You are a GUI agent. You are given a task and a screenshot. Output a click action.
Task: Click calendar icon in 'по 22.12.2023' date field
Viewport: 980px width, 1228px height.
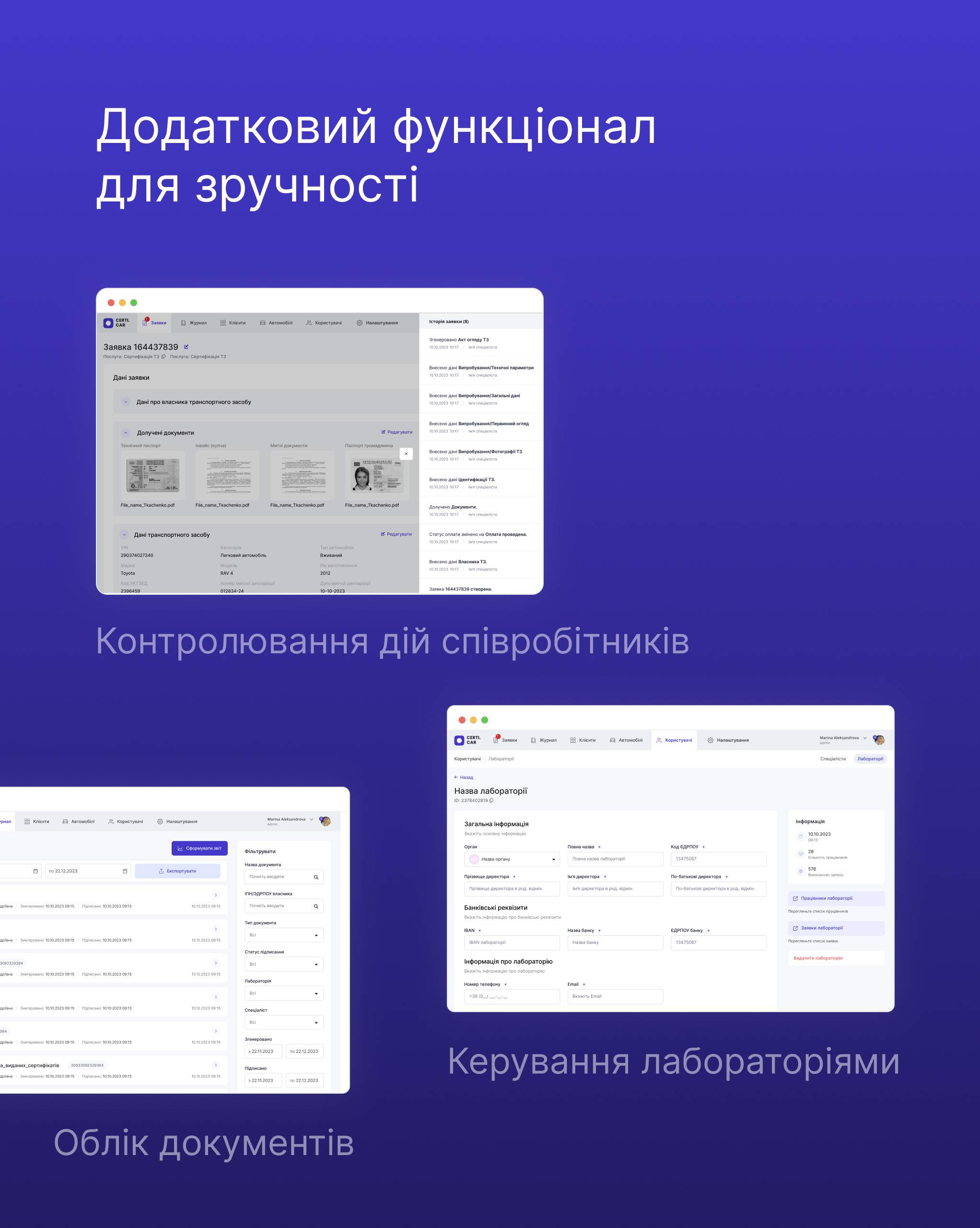tap(125, 871)
